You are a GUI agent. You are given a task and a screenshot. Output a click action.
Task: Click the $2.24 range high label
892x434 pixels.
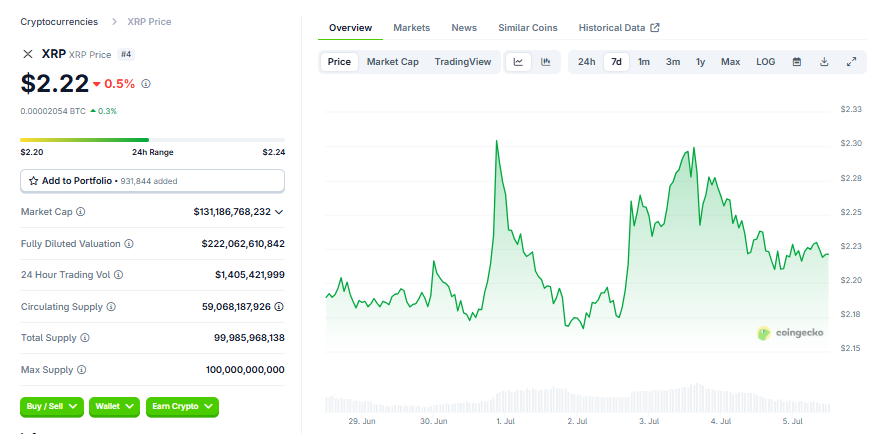pos(274,152)
